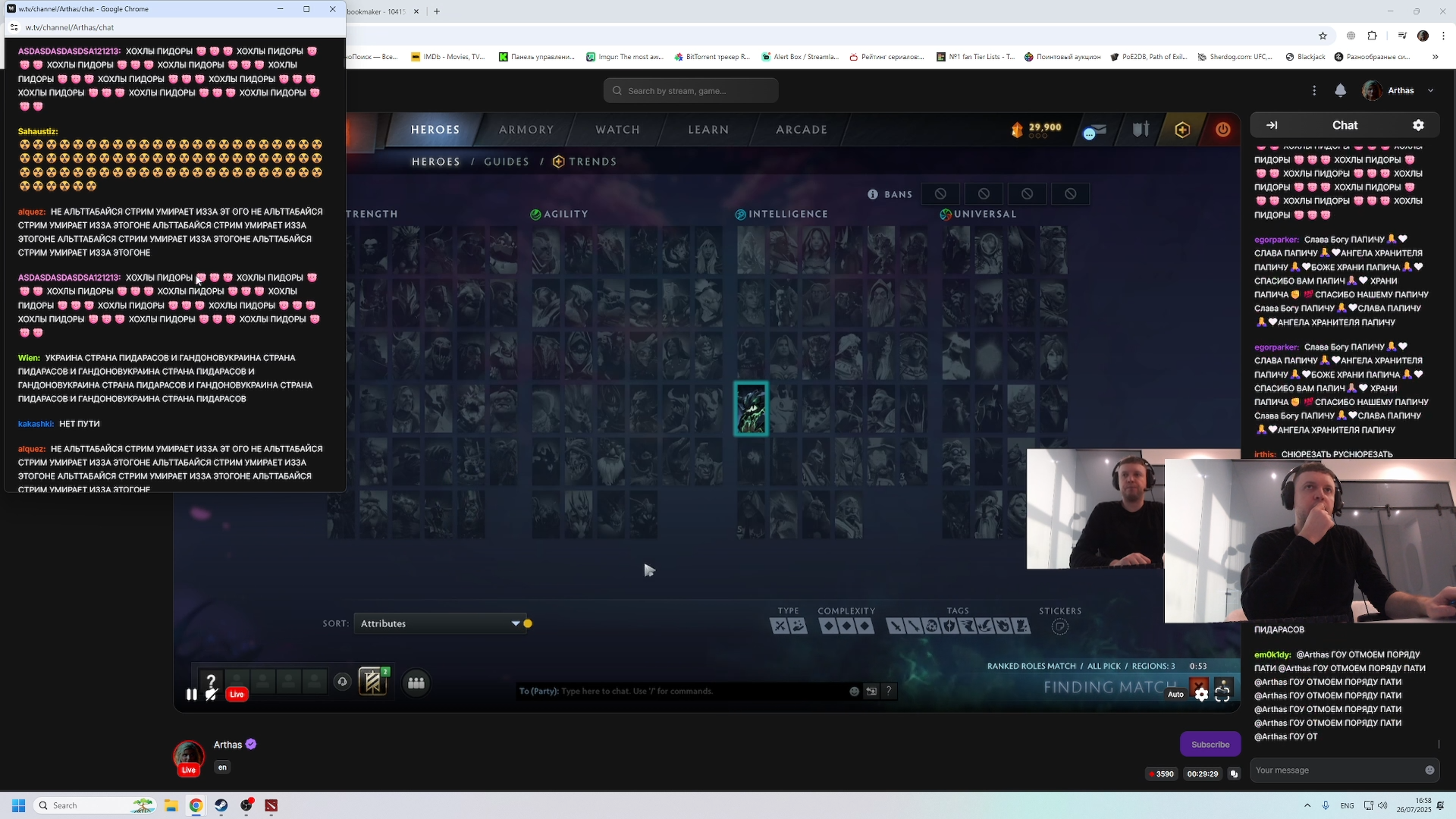Focus the Search by stream, game field
The height and width of the screenshot is (819, 1456).
click(x=691, y=91)
